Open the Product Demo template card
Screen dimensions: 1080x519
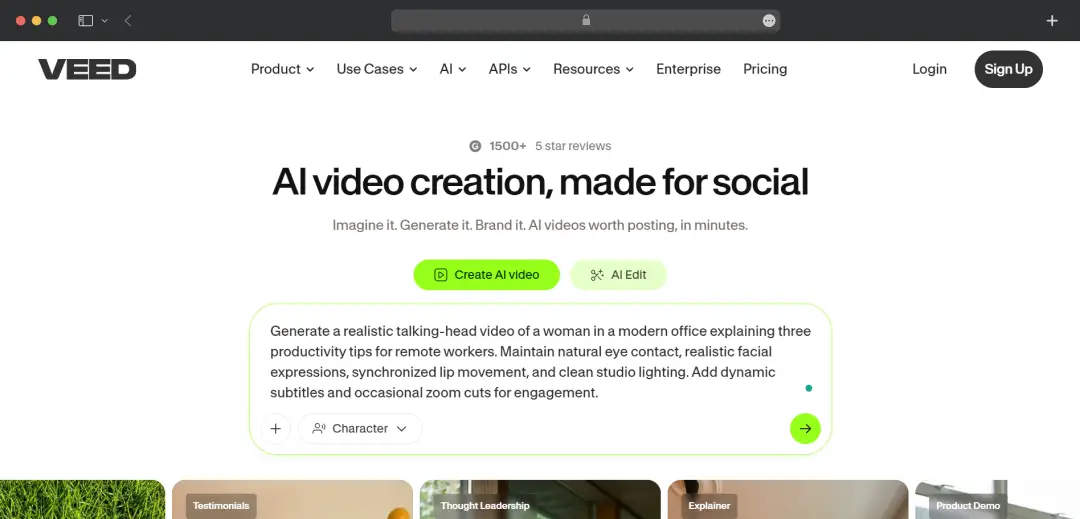pyautogui.click(x=997, y=500)
